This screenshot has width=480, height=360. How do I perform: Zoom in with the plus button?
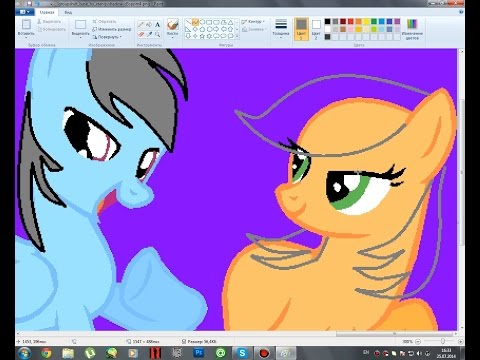coord(460,342)
